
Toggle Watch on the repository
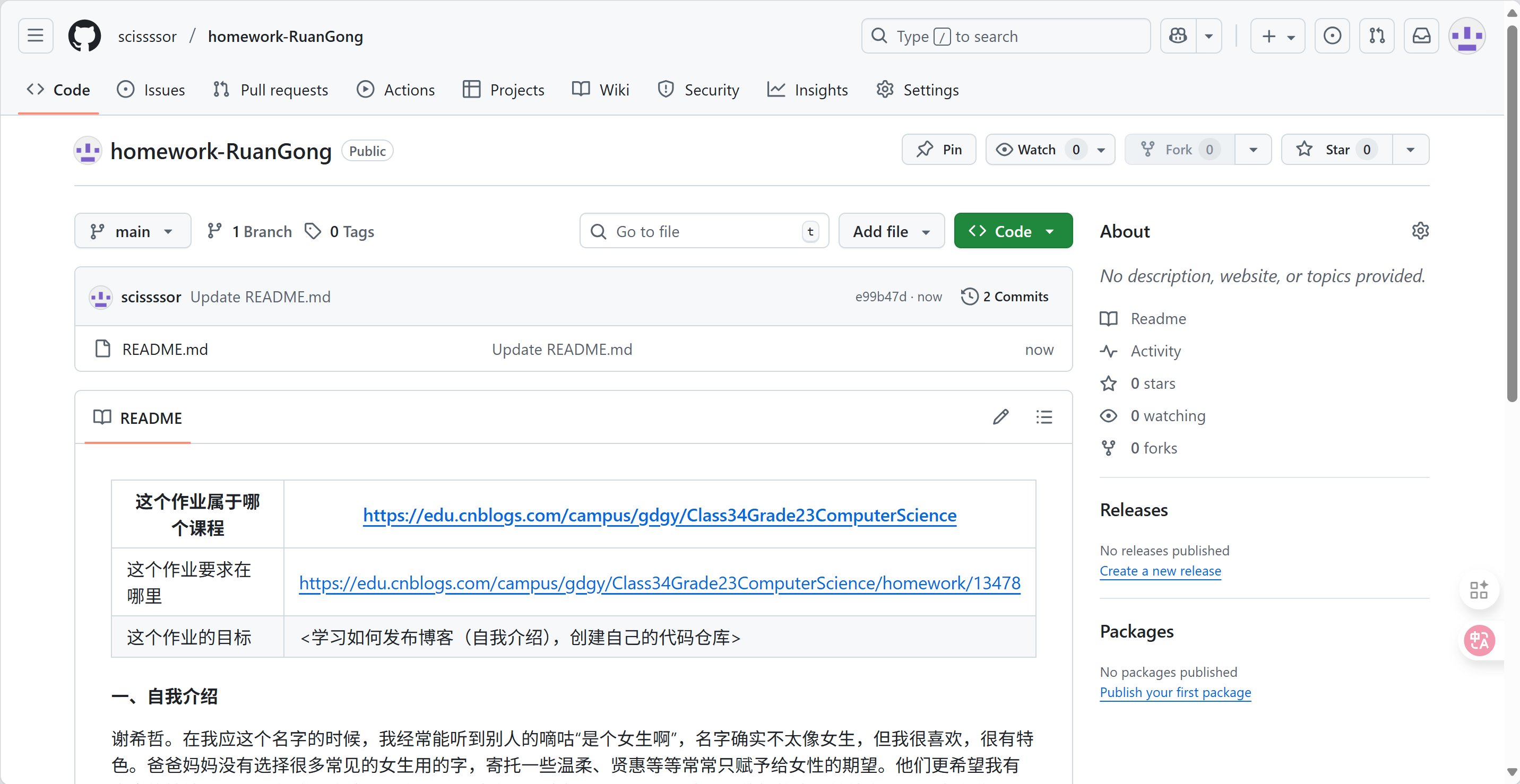1037,149
